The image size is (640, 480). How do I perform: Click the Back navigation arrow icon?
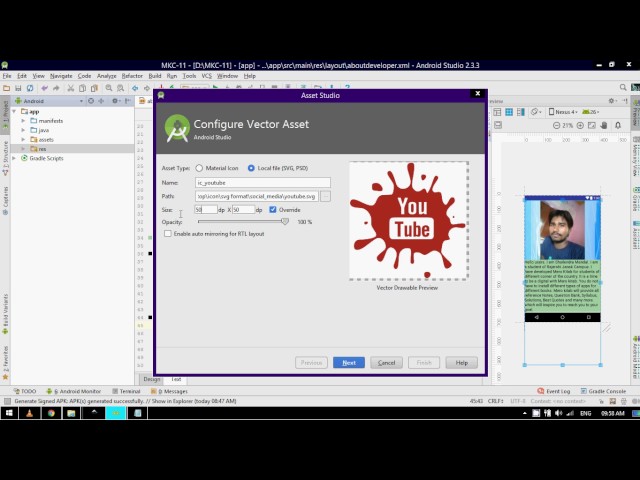(x=135, y=88)
